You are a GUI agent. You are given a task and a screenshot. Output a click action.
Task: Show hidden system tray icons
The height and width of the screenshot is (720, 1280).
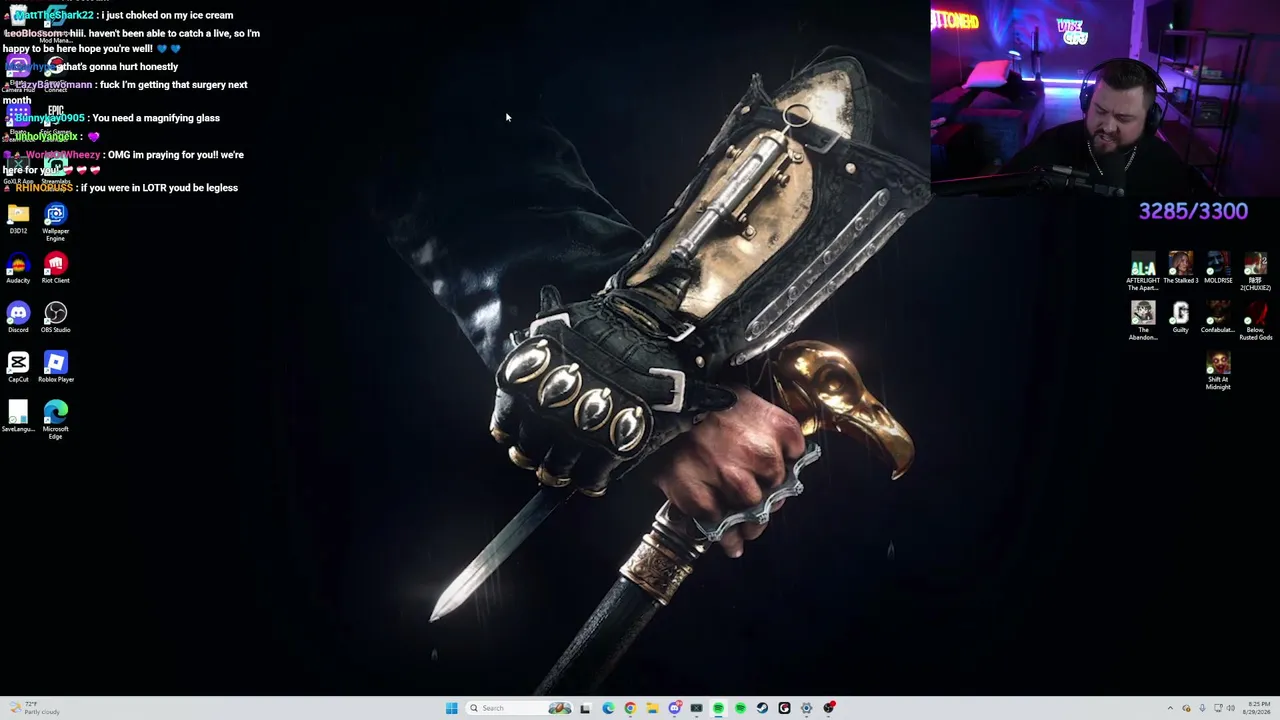pos(1170,708)
